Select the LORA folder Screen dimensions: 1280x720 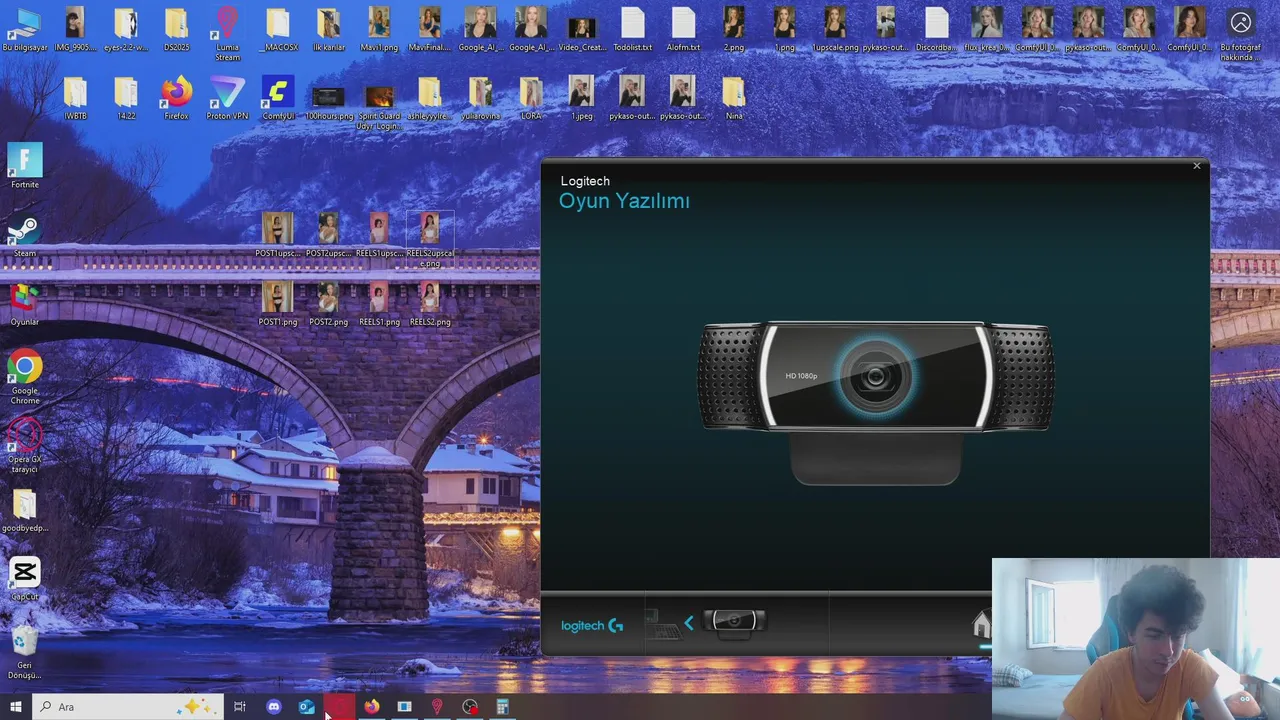(x=531, y=99)
